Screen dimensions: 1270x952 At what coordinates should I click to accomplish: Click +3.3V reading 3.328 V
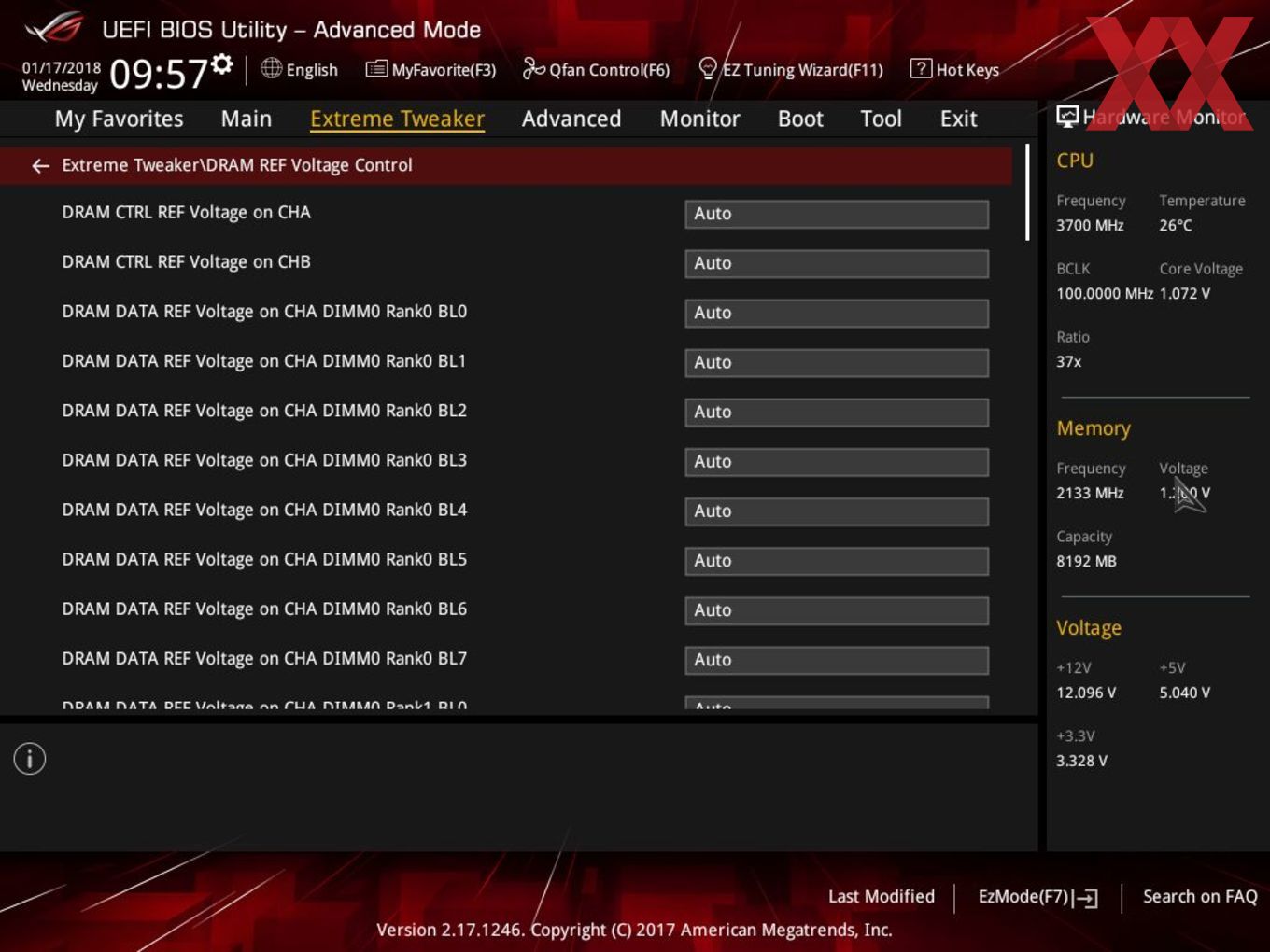click(1081, 761)
